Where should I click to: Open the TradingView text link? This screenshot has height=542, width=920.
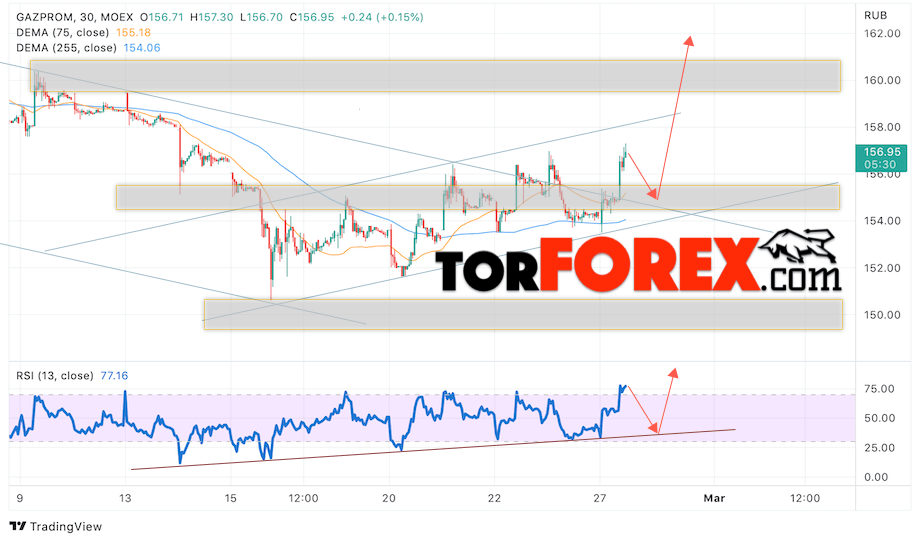tap(66, 526)
